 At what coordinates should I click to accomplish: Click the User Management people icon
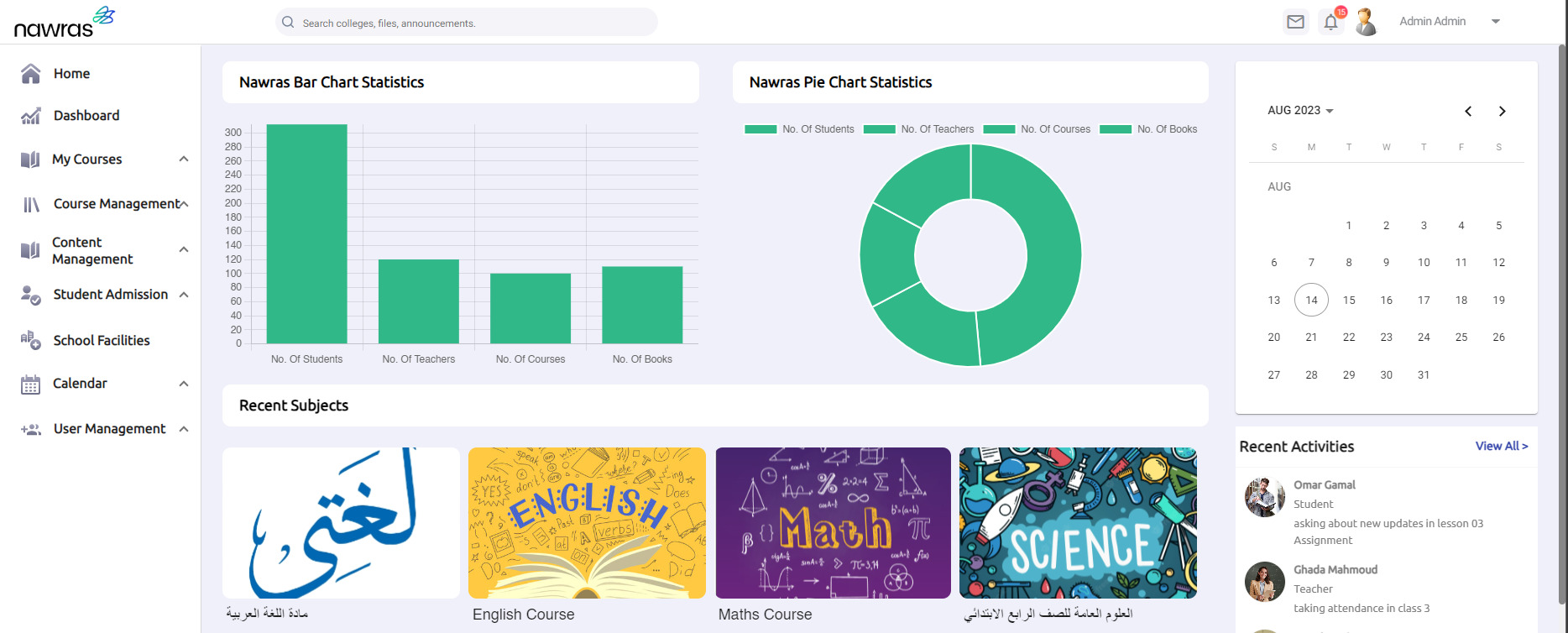(x=31, y=429)
